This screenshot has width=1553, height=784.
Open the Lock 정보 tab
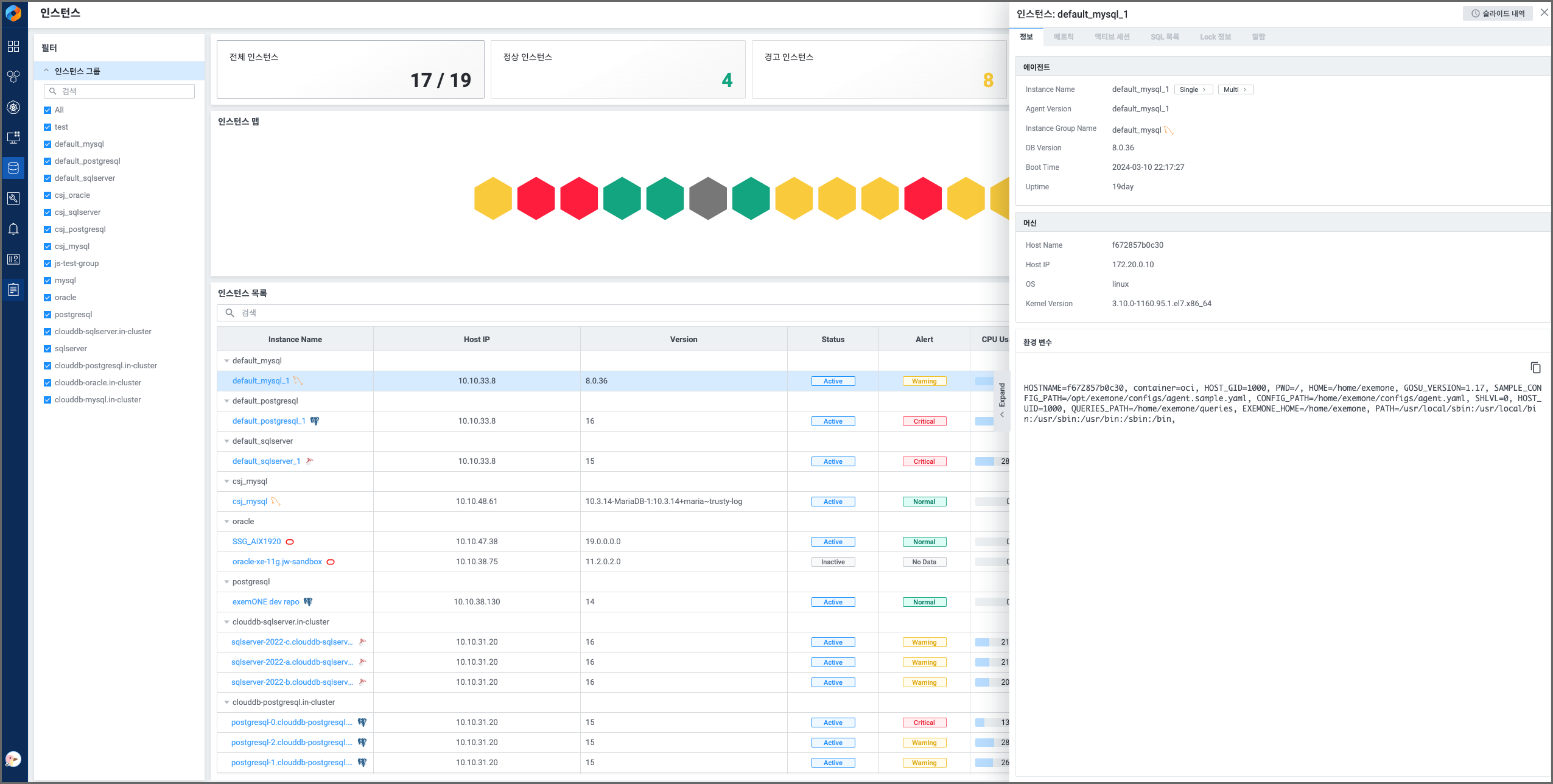tap(1215, 37)
